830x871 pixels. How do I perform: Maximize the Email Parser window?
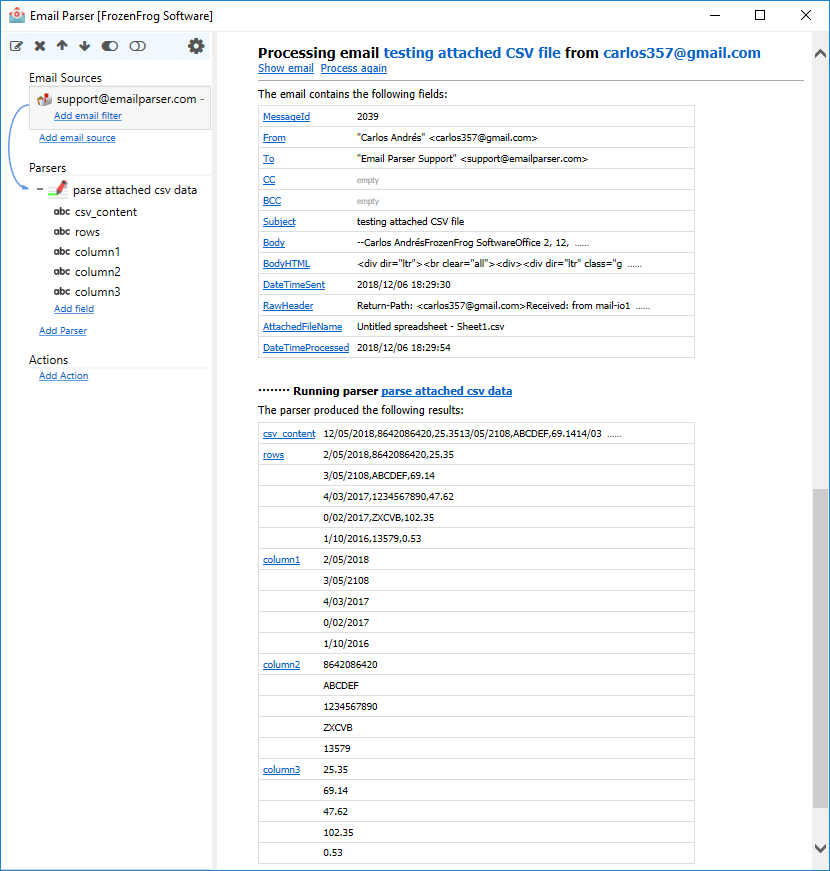(760, 16)
